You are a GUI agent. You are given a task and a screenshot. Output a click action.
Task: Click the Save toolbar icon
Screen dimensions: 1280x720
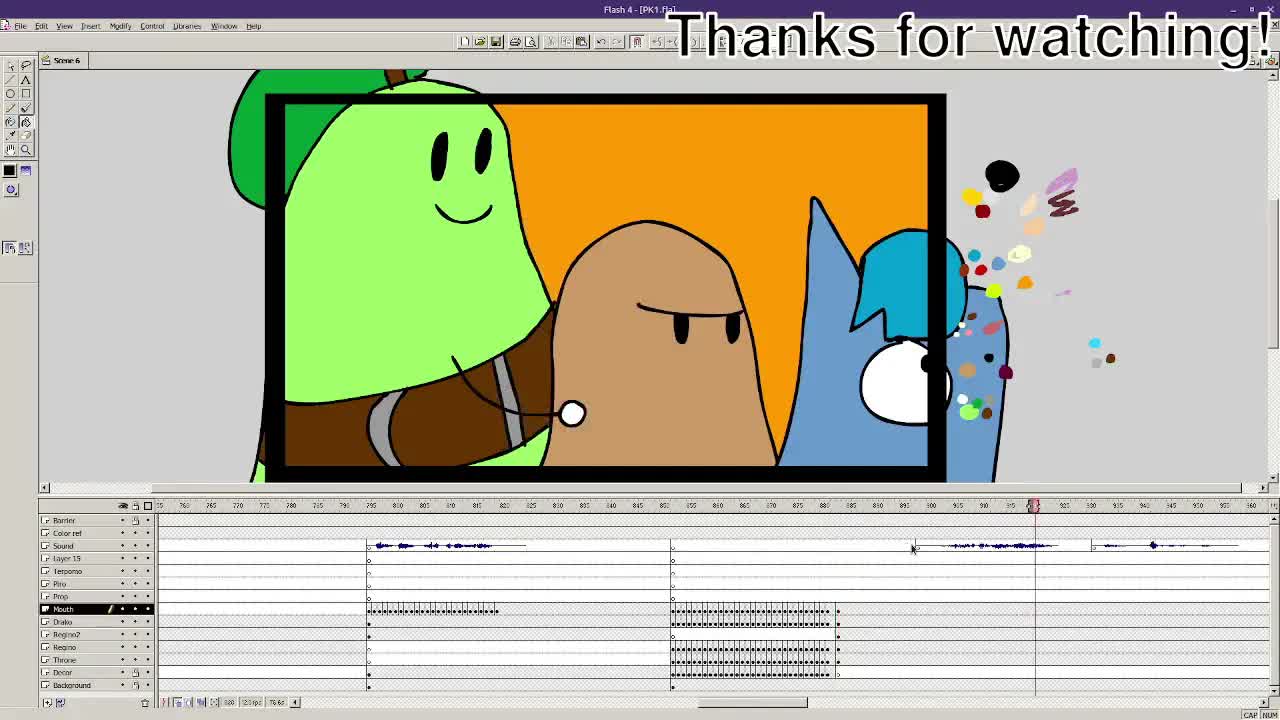click(496, 42)
